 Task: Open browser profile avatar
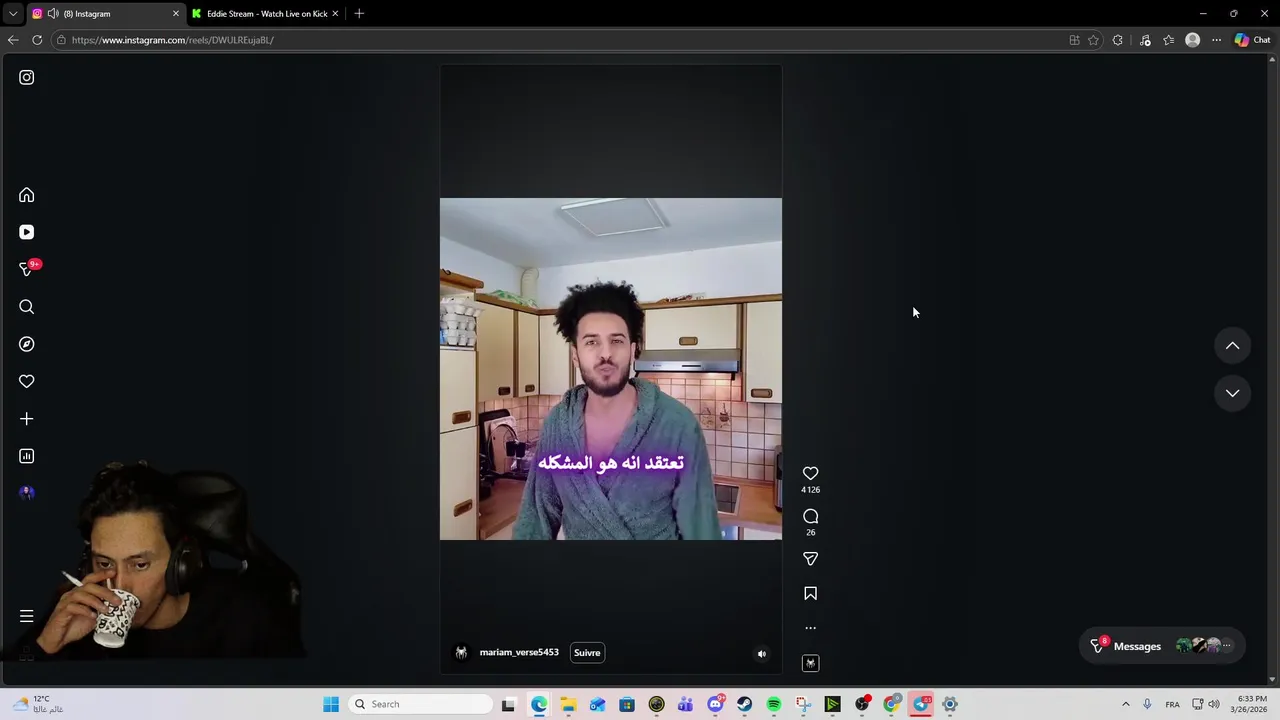(1192, 40)
